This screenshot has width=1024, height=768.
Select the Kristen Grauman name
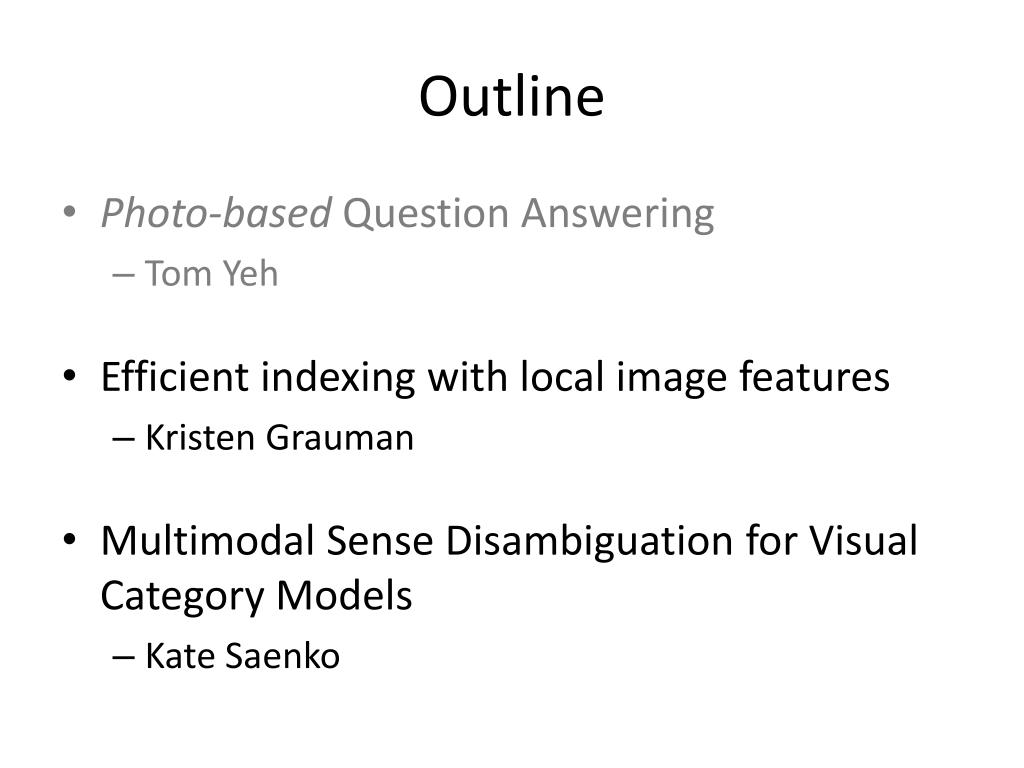pyautogui.click(x=279, y=438)
